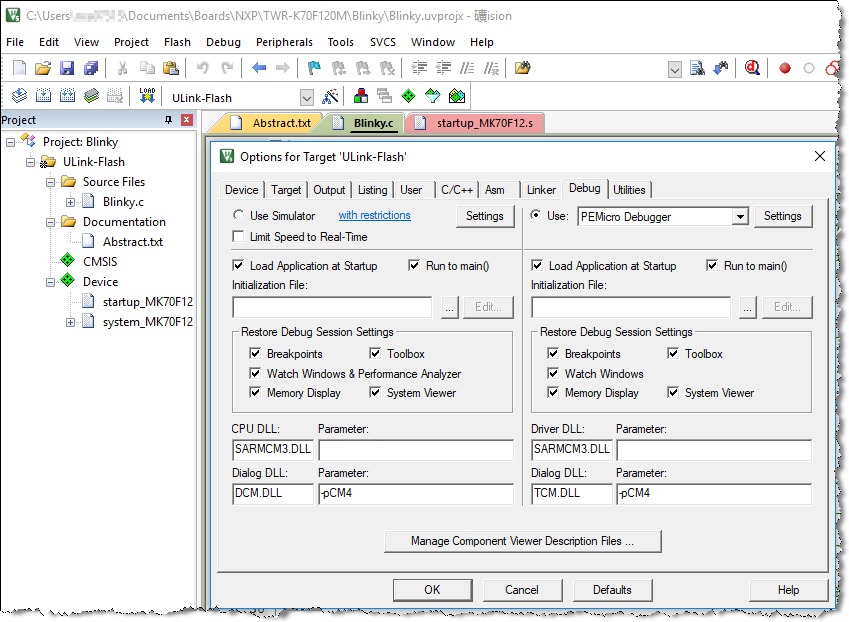Browse debugger Initialization File with ... button
Screen dimensions: 849x622
click(x=747, y=307)
